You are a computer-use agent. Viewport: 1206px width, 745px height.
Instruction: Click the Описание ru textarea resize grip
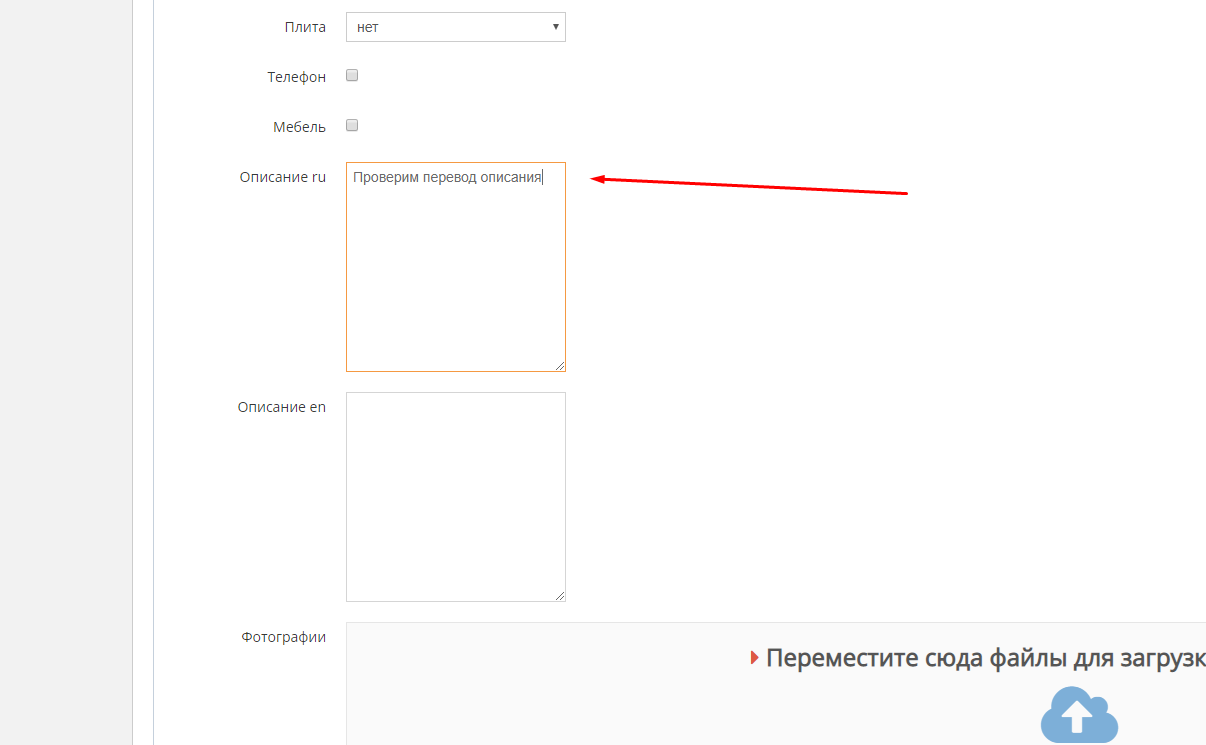coord(560,366)
